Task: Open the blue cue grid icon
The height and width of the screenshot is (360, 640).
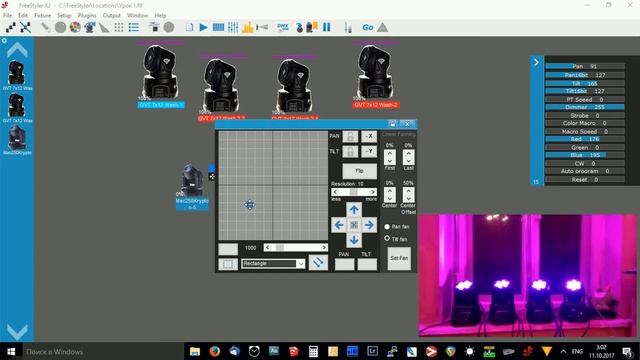Action: click(x=218, y=27)
